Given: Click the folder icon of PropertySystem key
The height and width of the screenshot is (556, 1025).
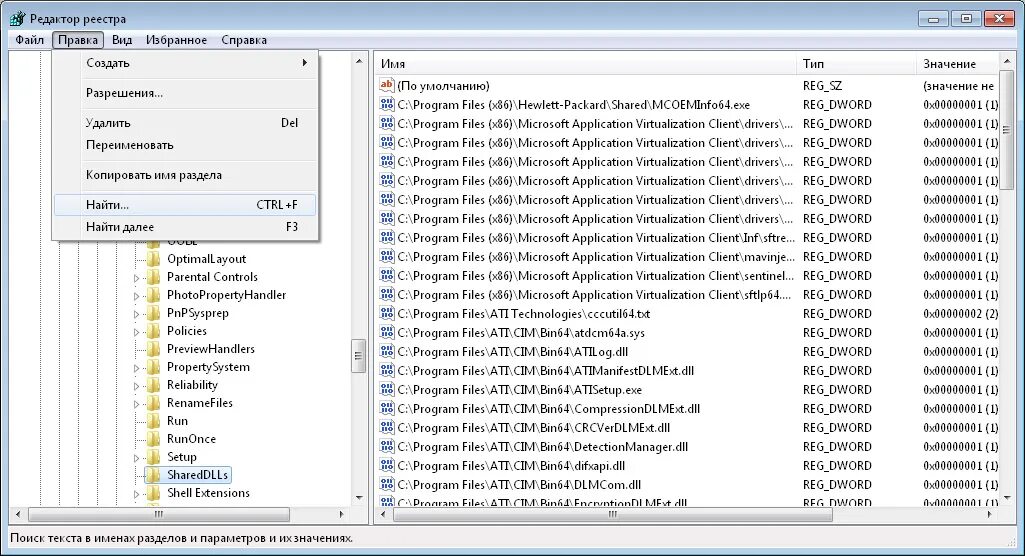Looking at the screenshot, I should 154,367.
